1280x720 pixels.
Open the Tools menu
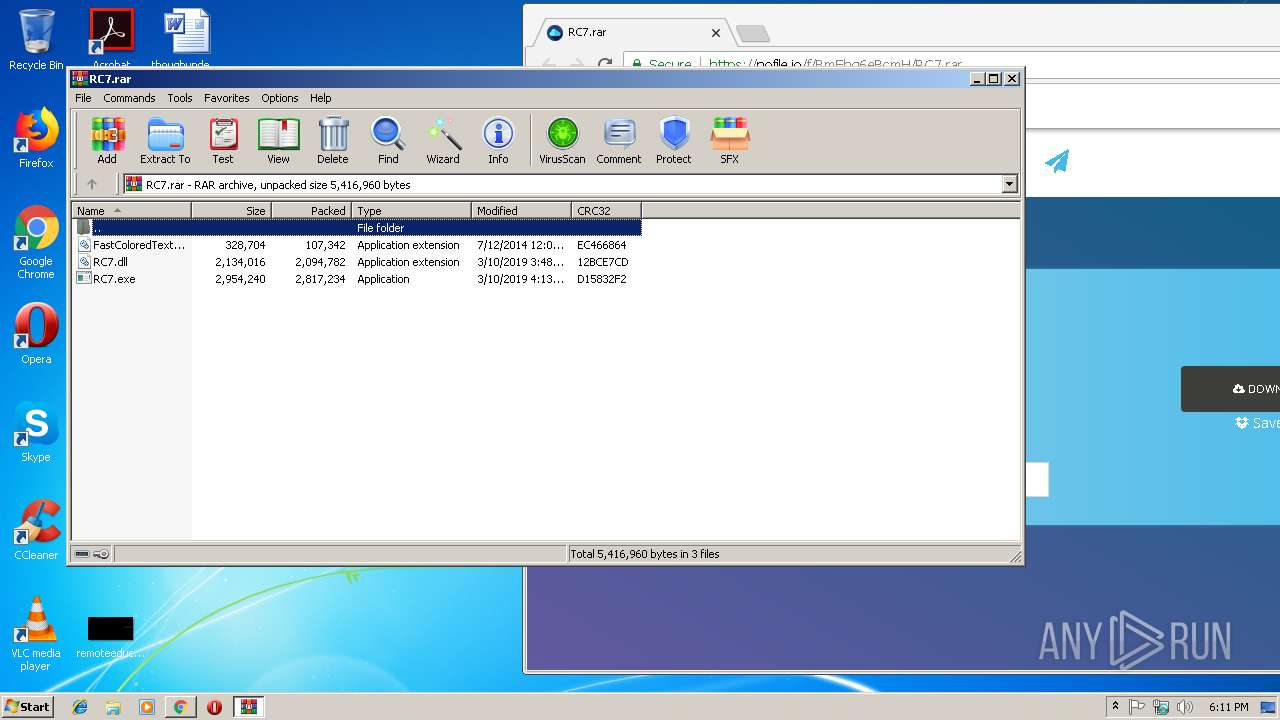(x=180, y=98)
